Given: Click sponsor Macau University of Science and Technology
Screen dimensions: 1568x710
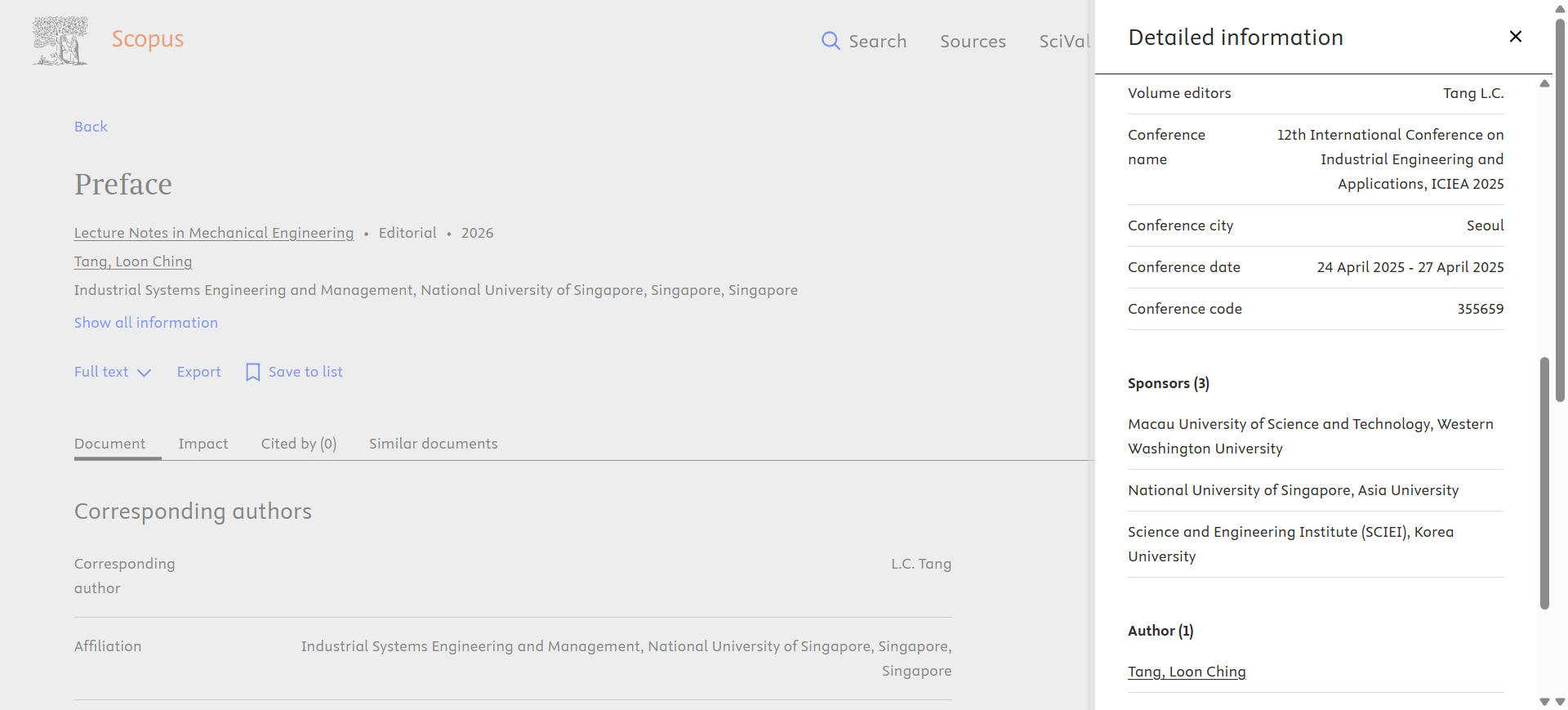Looking at the screenshot, I should pos(1311,436).
